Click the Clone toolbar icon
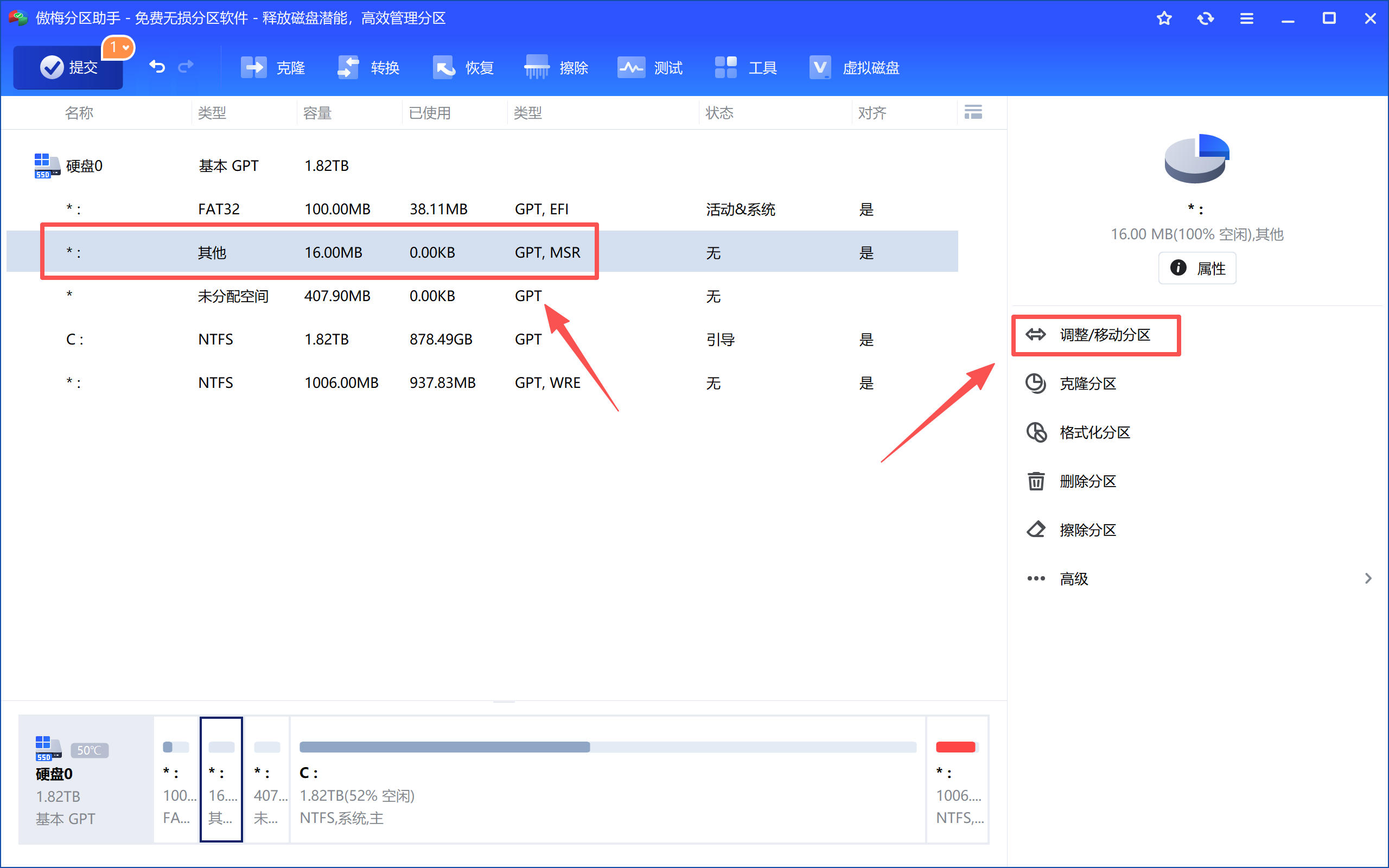This screenshot has height=868, width=1389. pyautogui.click(x=254, y=68)
